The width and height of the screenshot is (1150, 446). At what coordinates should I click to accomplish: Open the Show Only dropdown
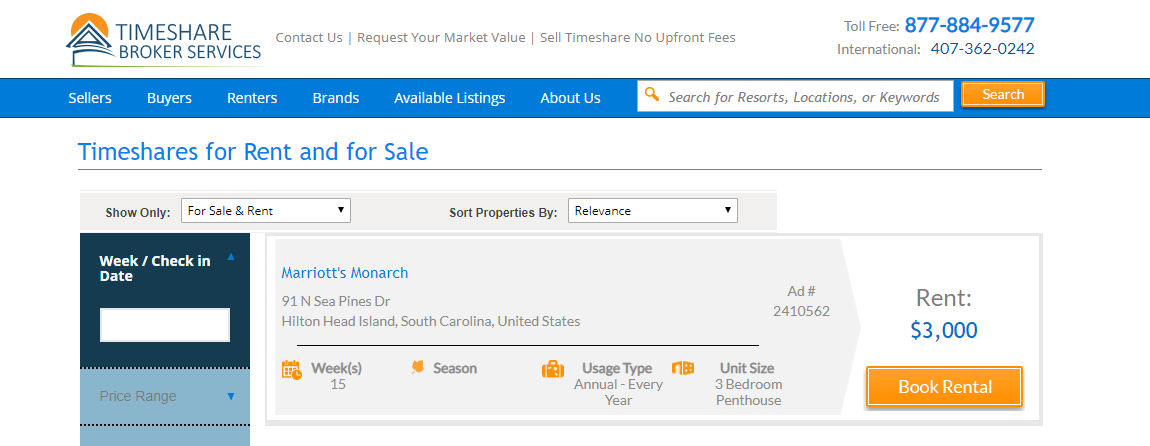click(x=265, y=211)
